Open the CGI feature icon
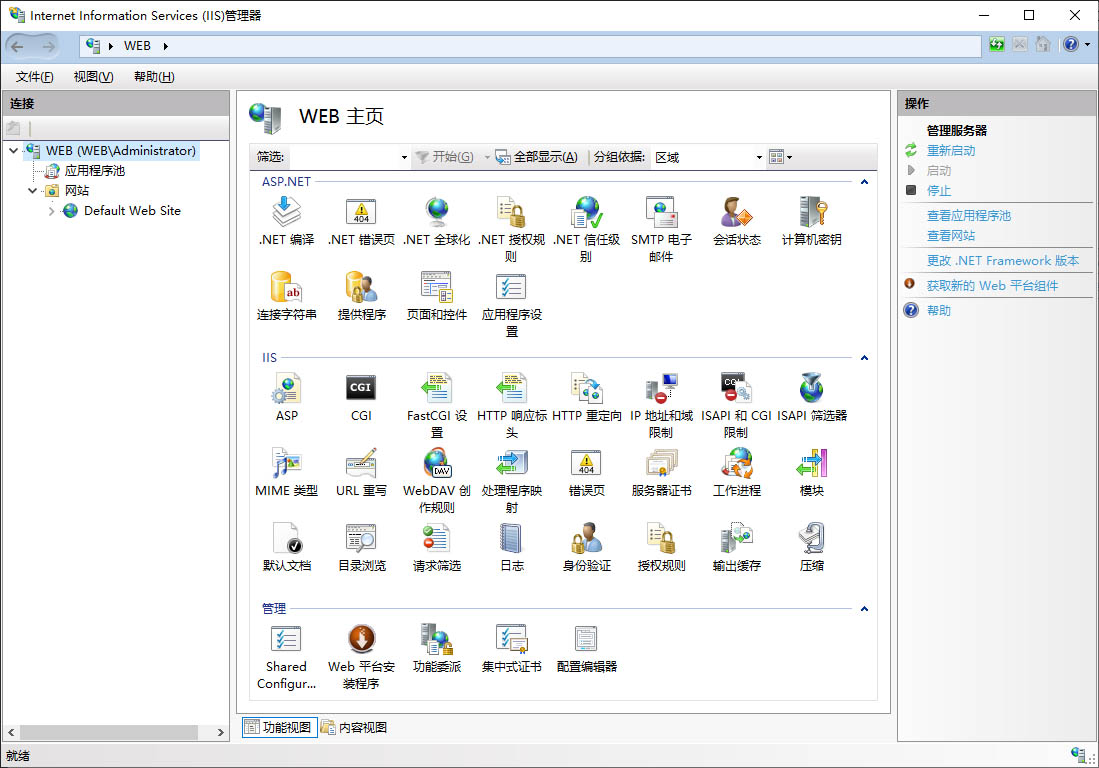This screenshot has width=1099, height=768. pos(361,397)
